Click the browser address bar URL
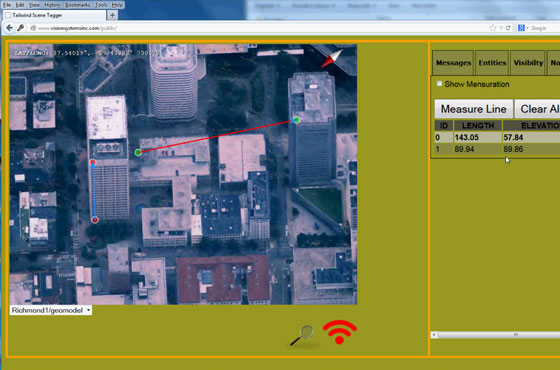Image resolution: width=560 pixels, height=370 pixels. click(78, 28)
